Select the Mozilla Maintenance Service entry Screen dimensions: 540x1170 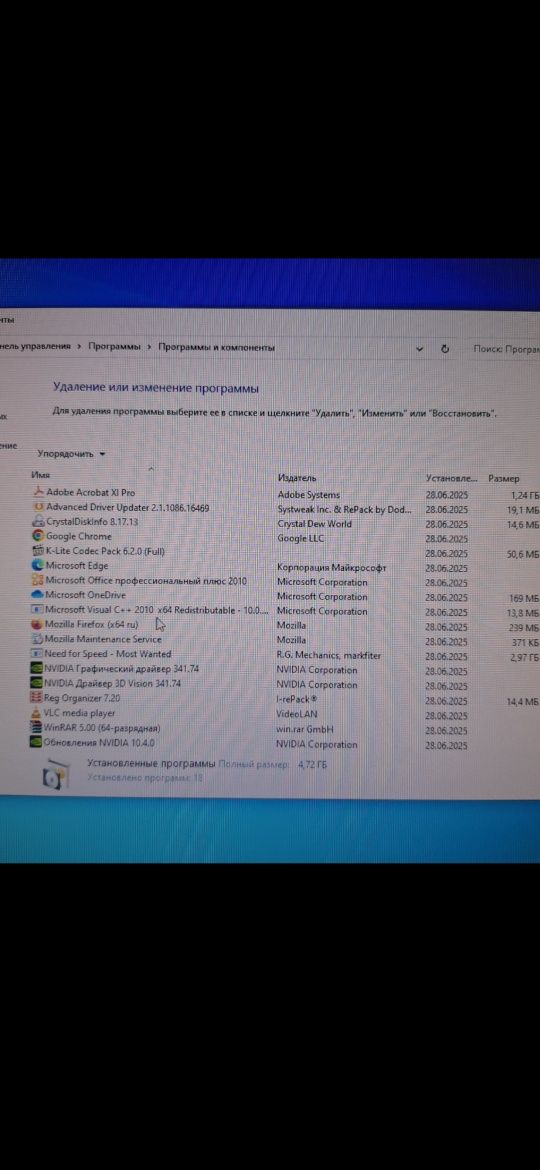[103, 639]
